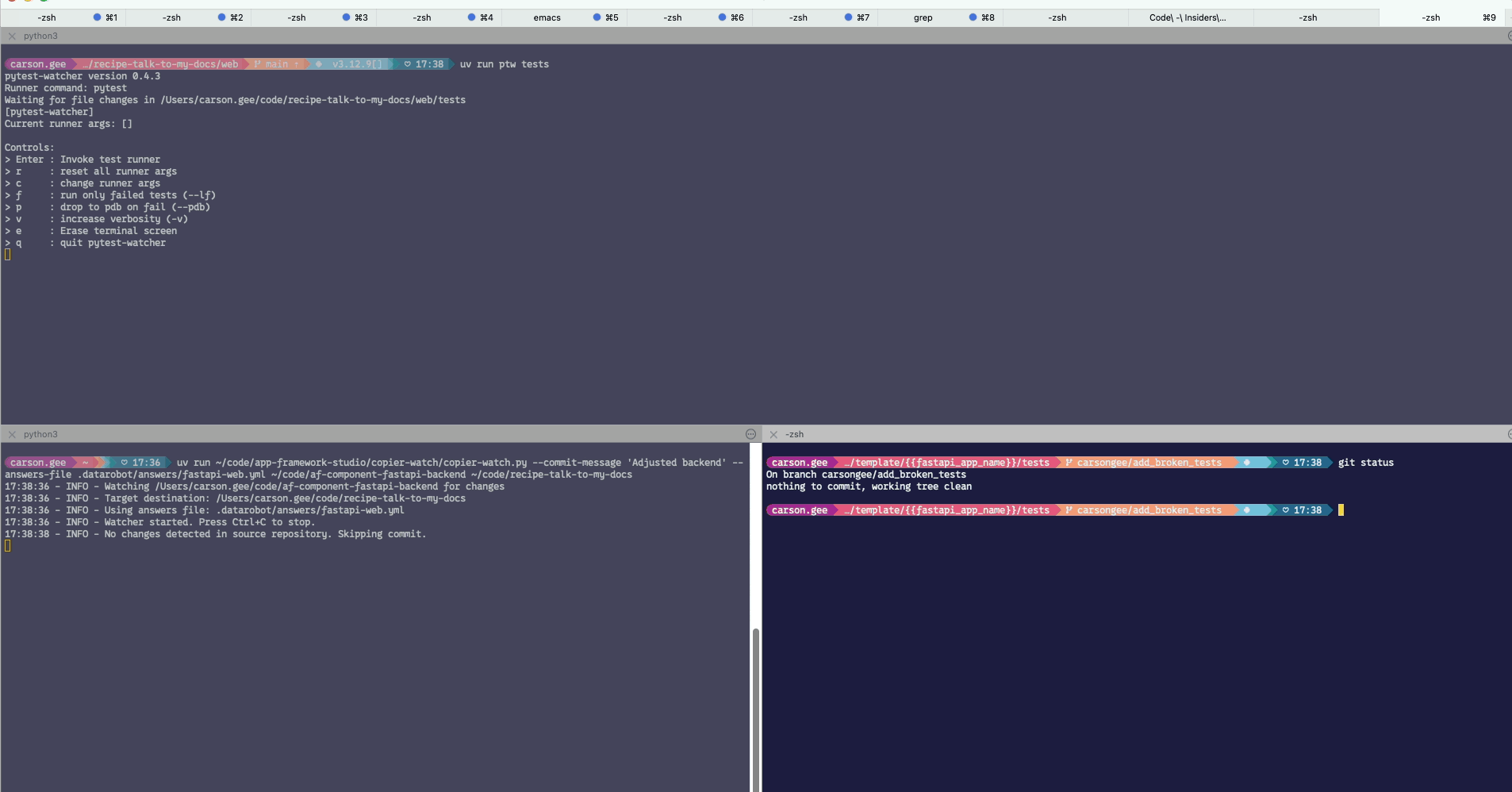This screenshot has height=792, width=1512.
Task: Switch to the -zsh tab labeled ⌘6
Action: coord(690,17)
